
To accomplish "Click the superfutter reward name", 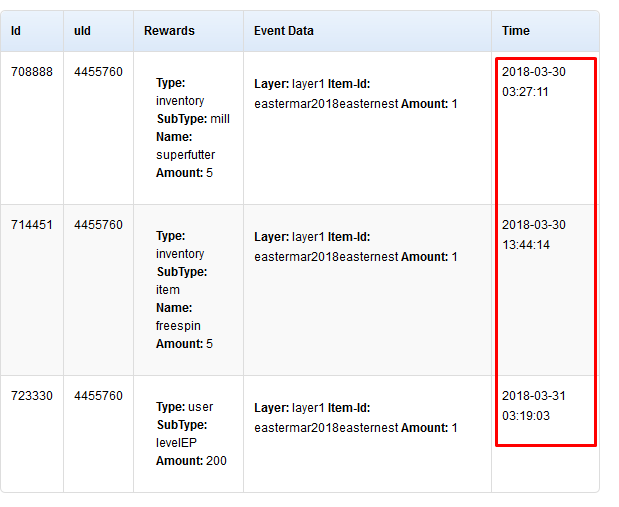I will (x=185, y=155).
